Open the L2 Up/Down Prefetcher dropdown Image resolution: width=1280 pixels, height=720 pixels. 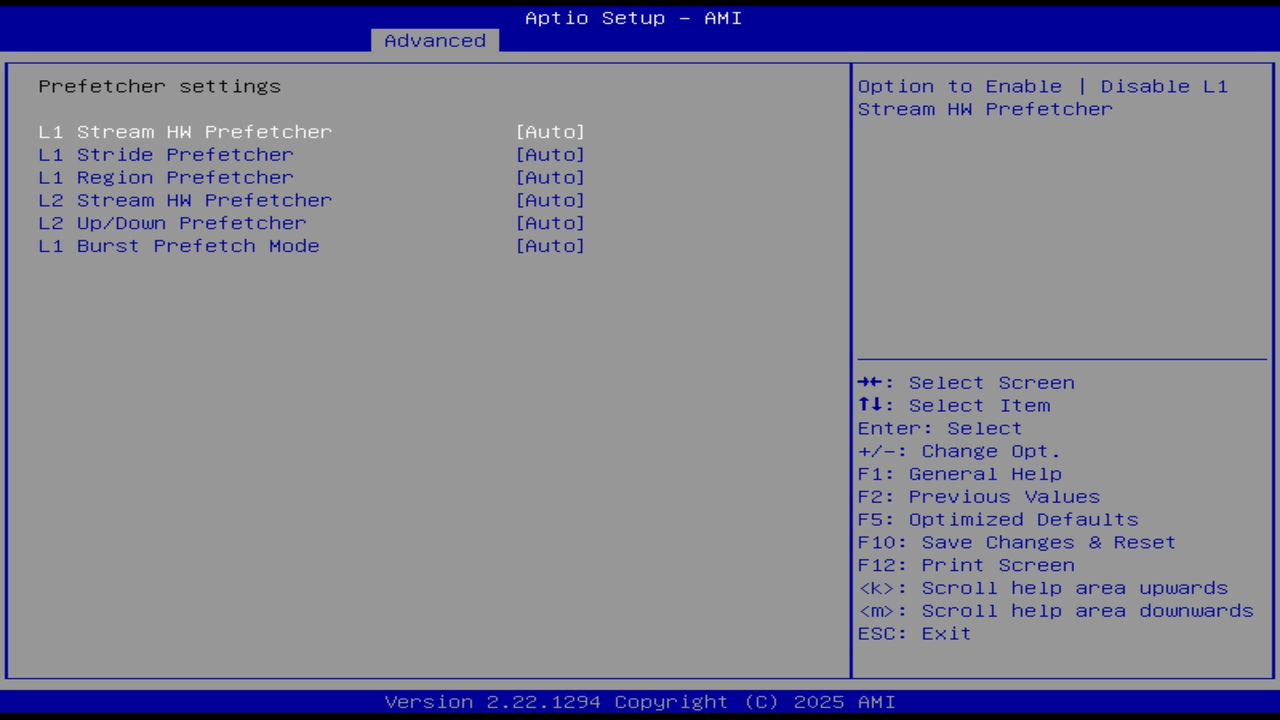coord(551,223)
